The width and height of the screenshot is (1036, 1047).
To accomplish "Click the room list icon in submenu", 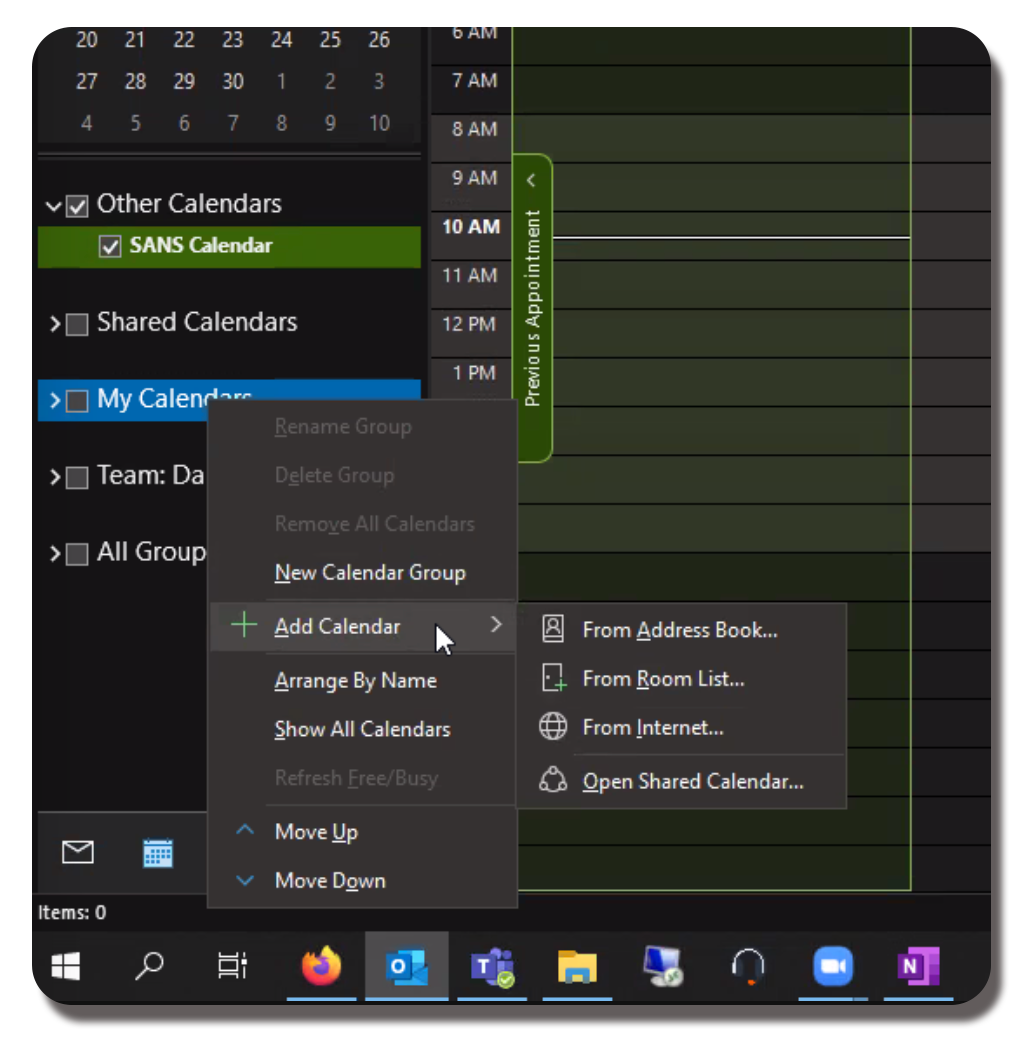I will click(x=553, y=678).
